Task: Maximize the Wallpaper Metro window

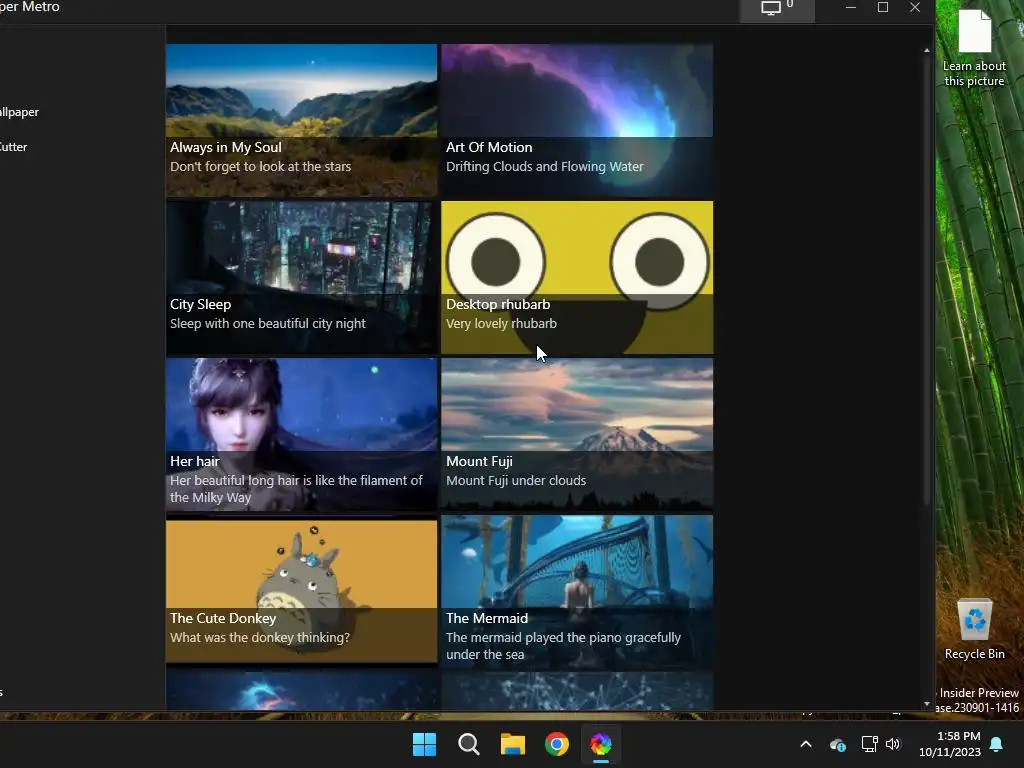Action: [883, 8]
